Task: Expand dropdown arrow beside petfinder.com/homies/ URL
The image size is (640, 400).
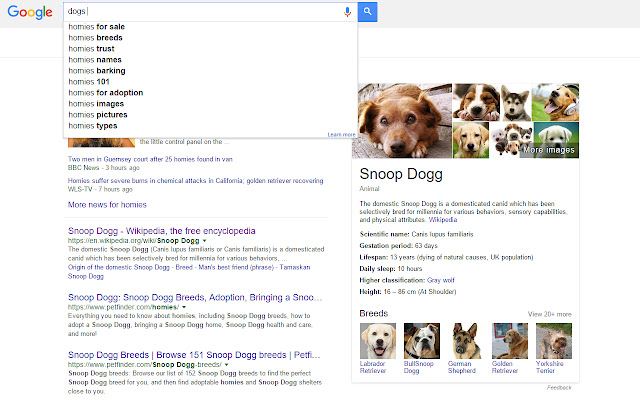Action: click(x=184, y=307)
